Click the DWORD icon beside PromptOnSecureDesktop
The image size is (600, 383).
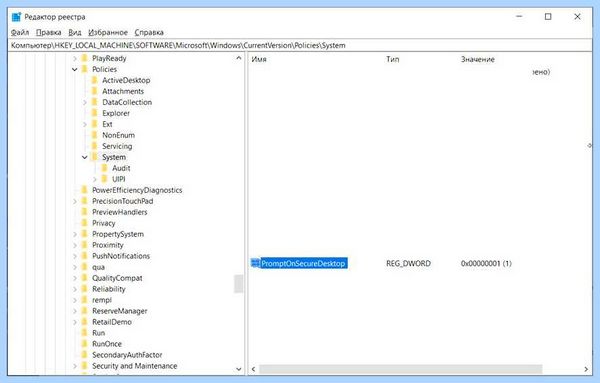pos(255,263)
